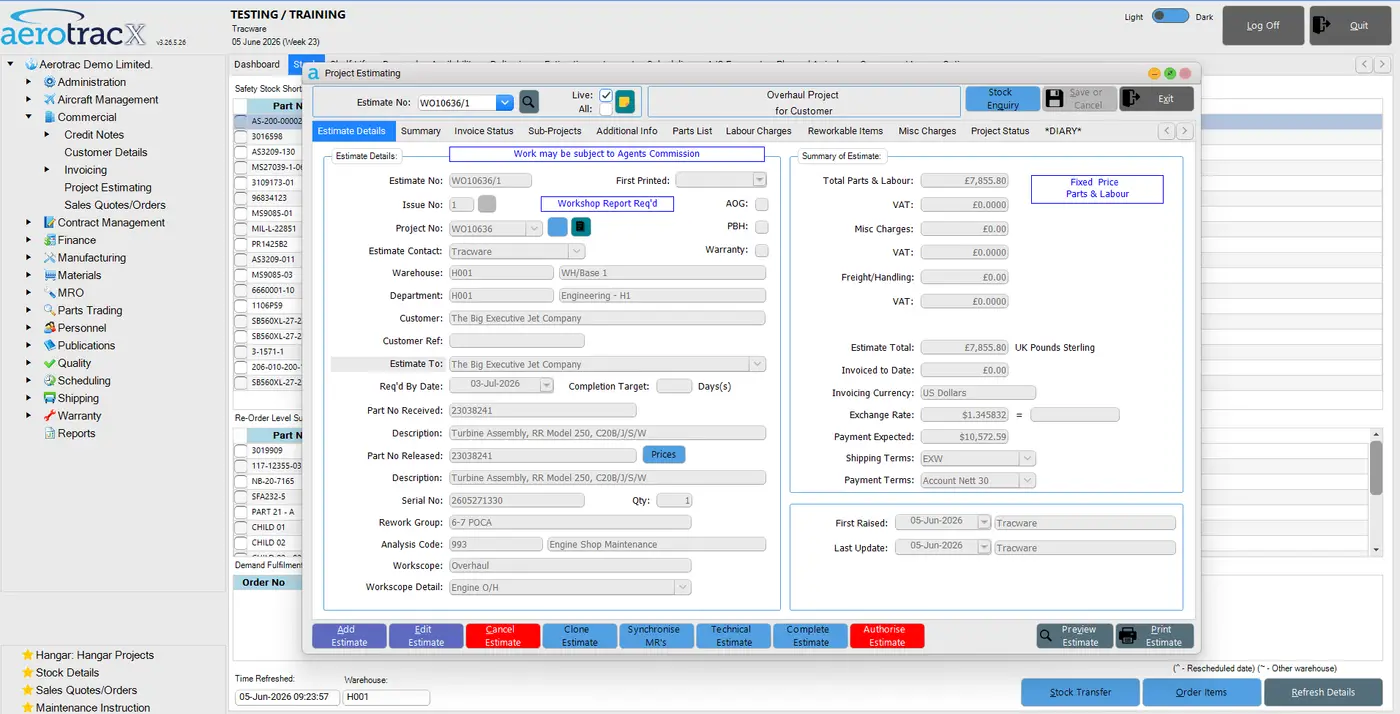Open the Parts List tab

click(692, 131)
